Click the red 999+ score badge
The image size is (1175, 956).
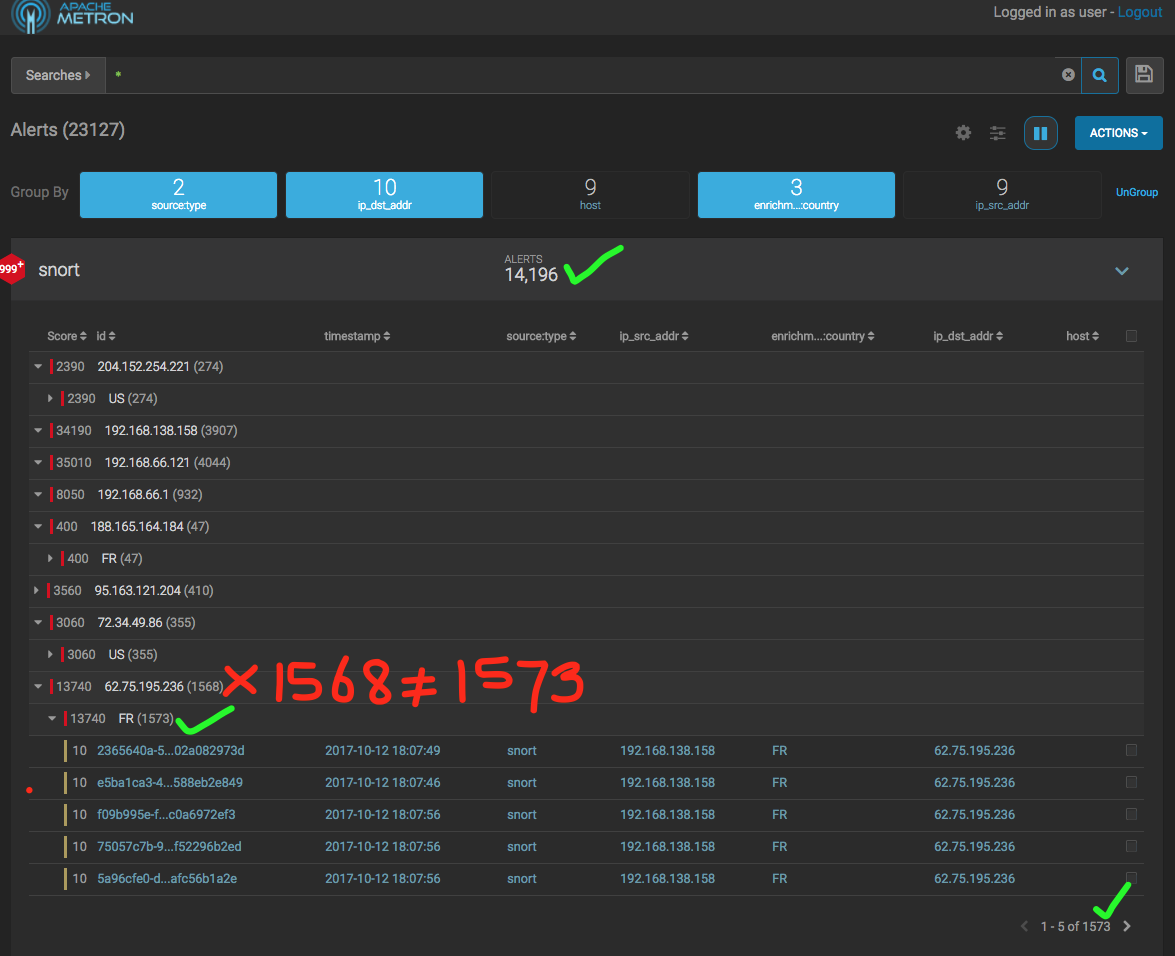(x=11, y=269)
